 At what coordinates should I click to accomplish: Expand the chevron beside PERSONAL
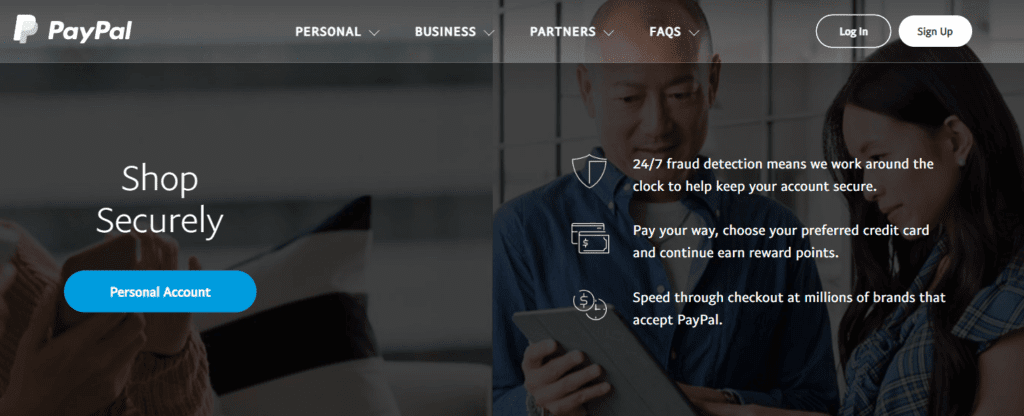click(374, 32)
